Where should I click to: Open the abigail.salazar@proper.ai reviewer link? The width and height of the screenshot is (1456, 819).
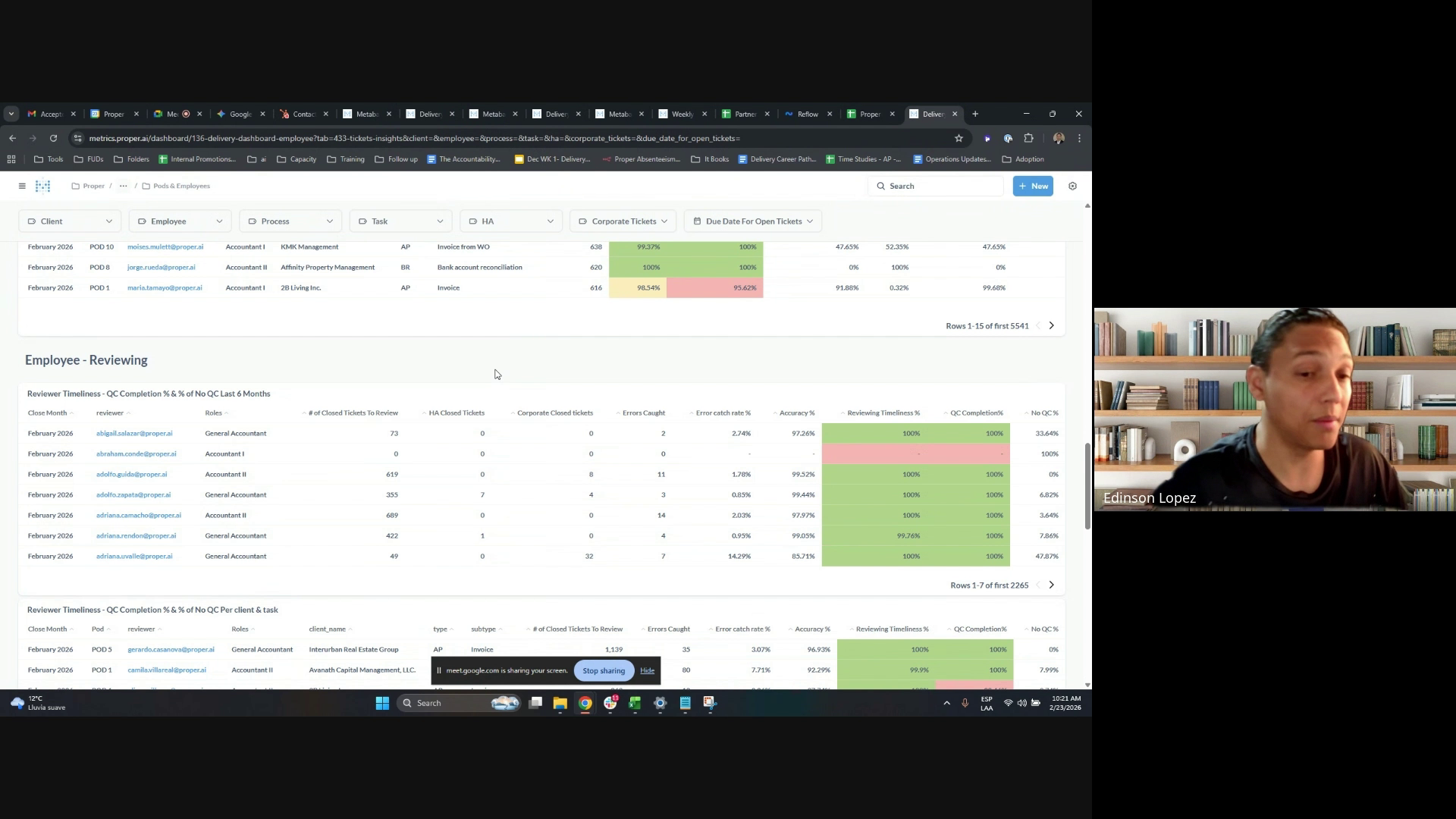pos(134,434)
